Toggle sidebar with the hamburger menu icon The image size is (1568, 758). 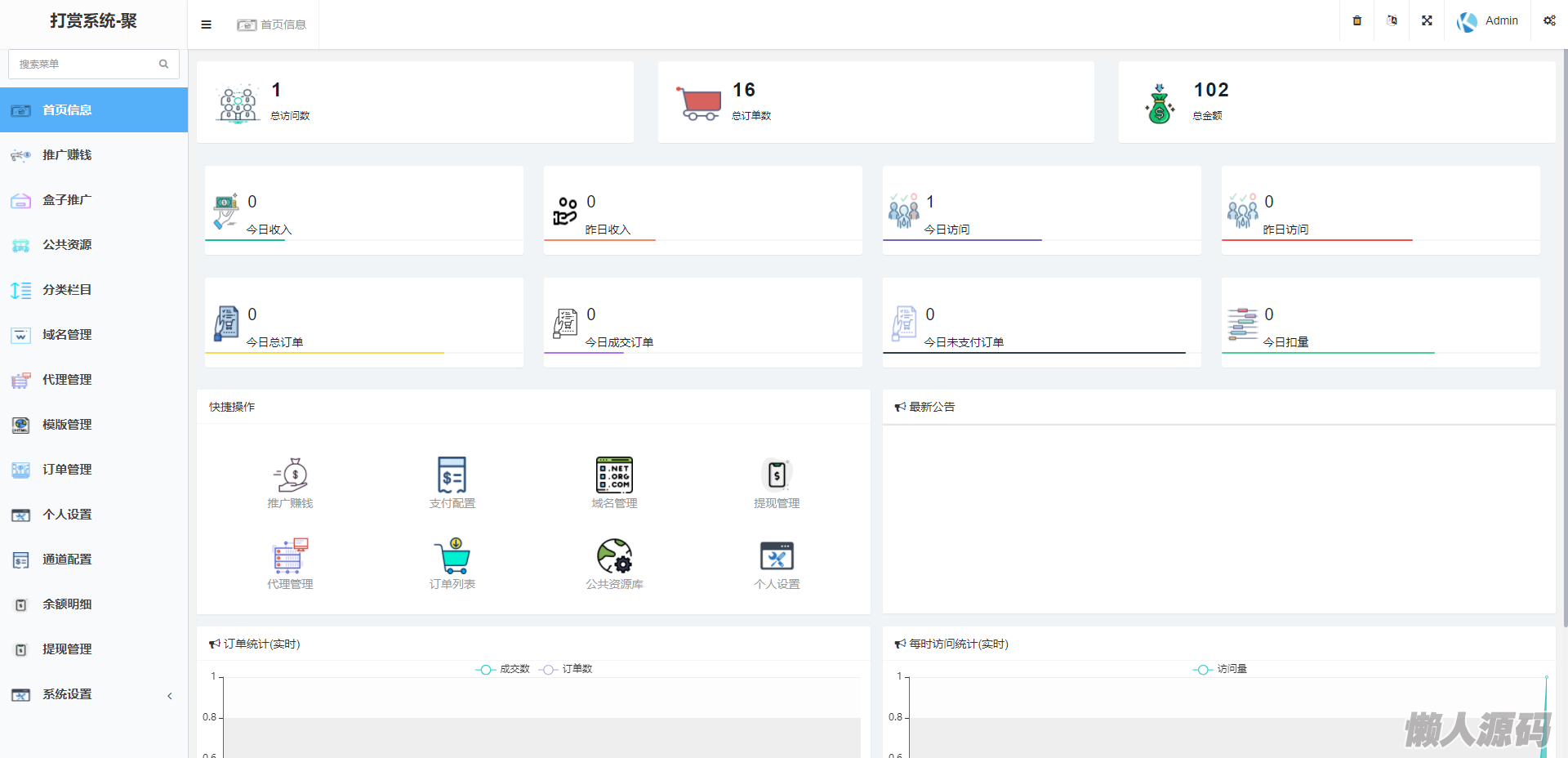click(x=206, y=25)
